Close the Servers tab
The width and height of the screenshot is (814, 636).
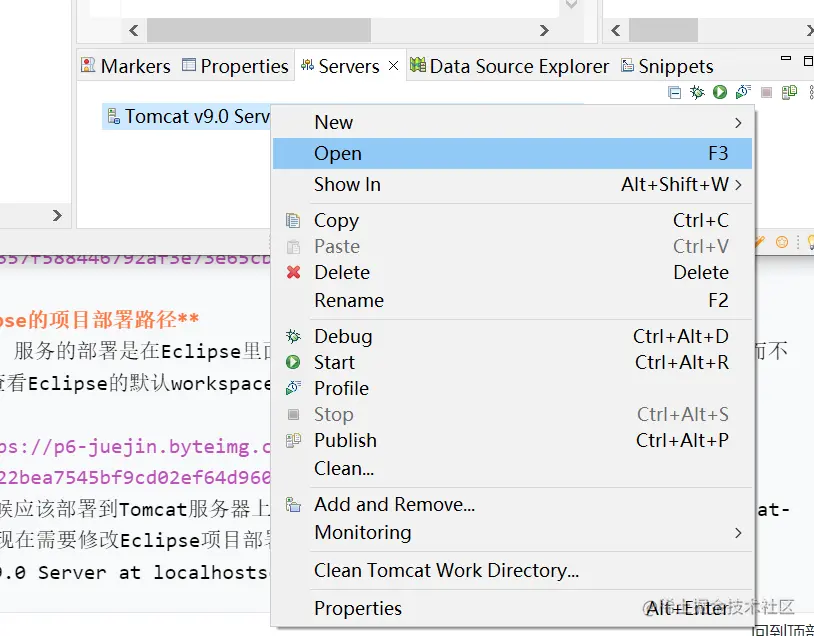pyautogui.click(x=393, y=66)
